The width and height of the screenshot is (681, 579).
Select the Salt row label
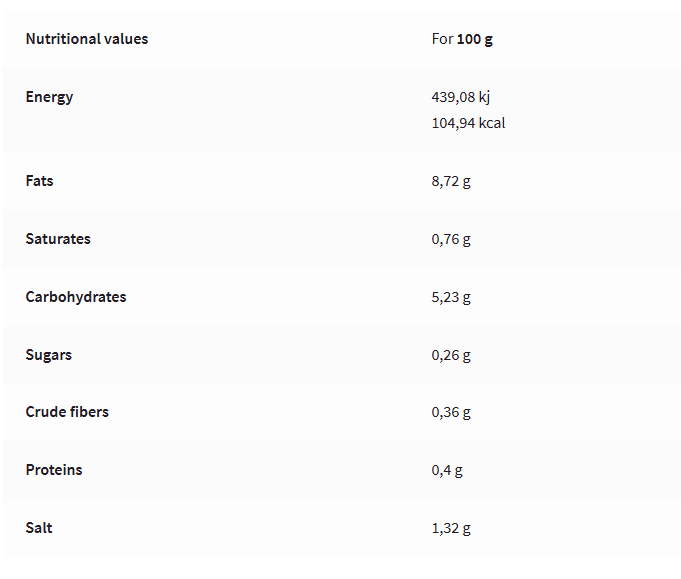pyautogui.click(x=39, y=527)
